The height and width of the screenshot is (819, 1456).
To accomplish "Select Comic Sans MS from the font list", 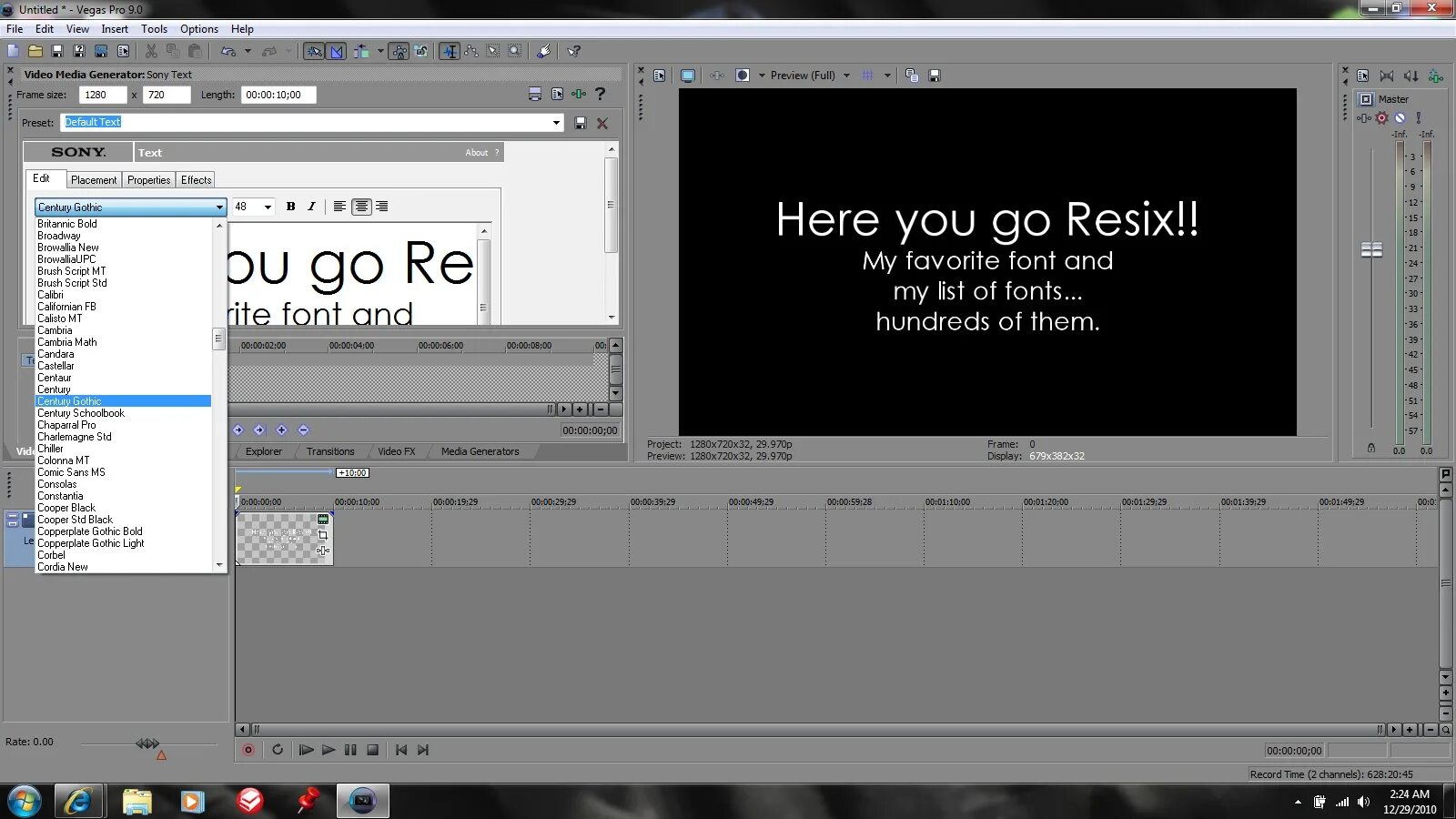I will [124, 472].
